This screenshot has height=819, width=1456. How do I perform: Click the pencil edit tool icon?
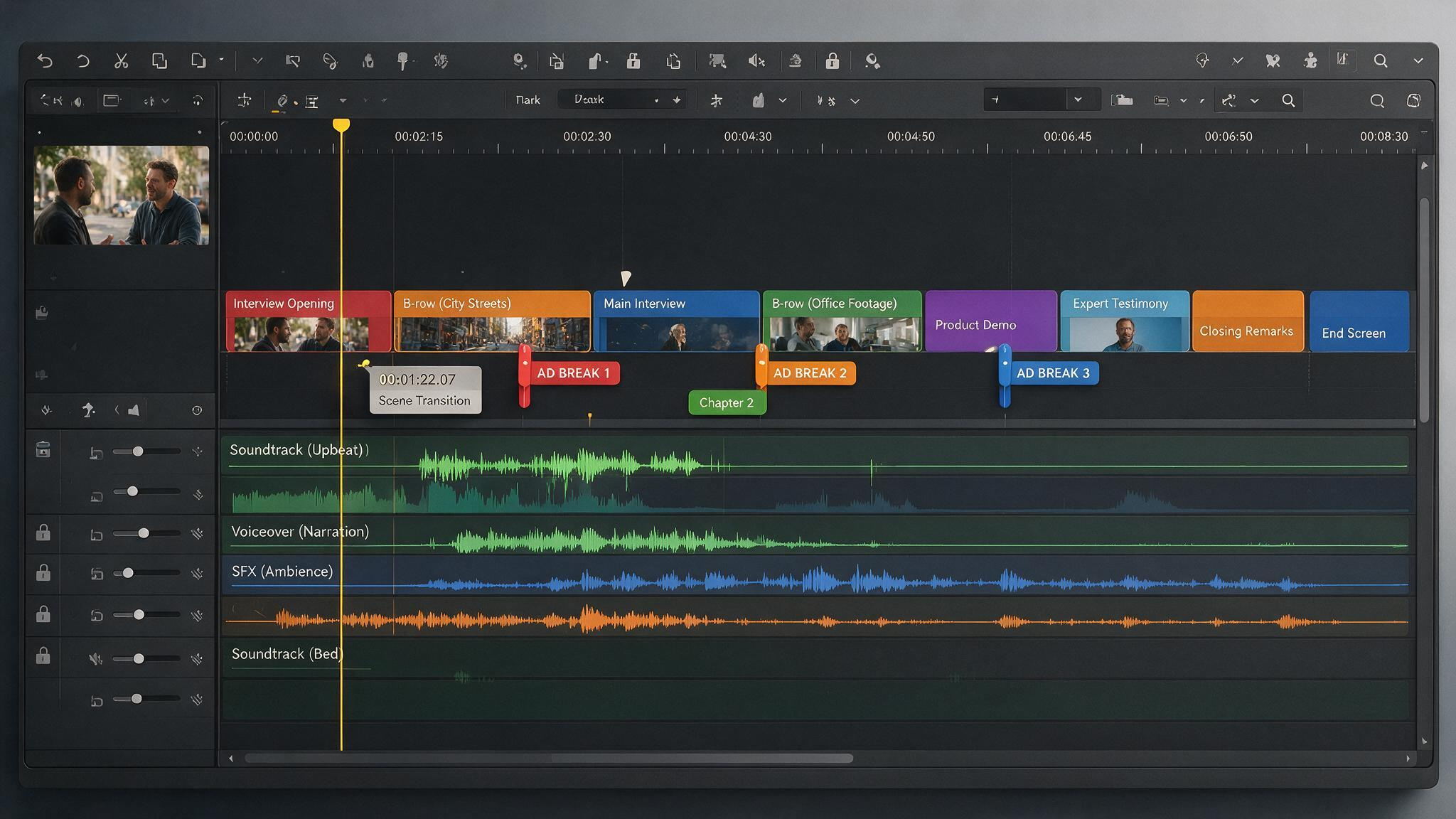pyautogui.click(x=282, y=101)
